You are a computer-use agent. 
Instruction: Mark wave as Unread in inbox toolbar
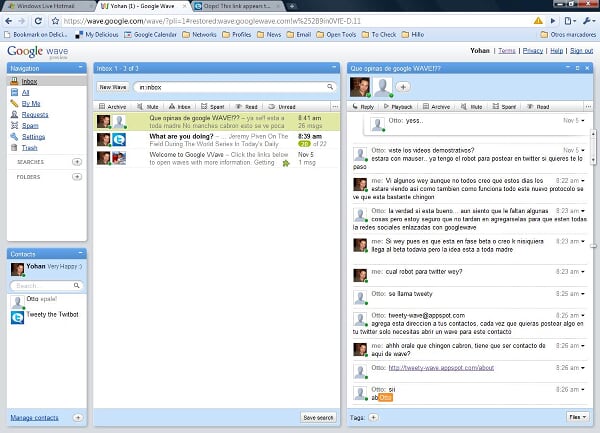(x=282, y=107)
